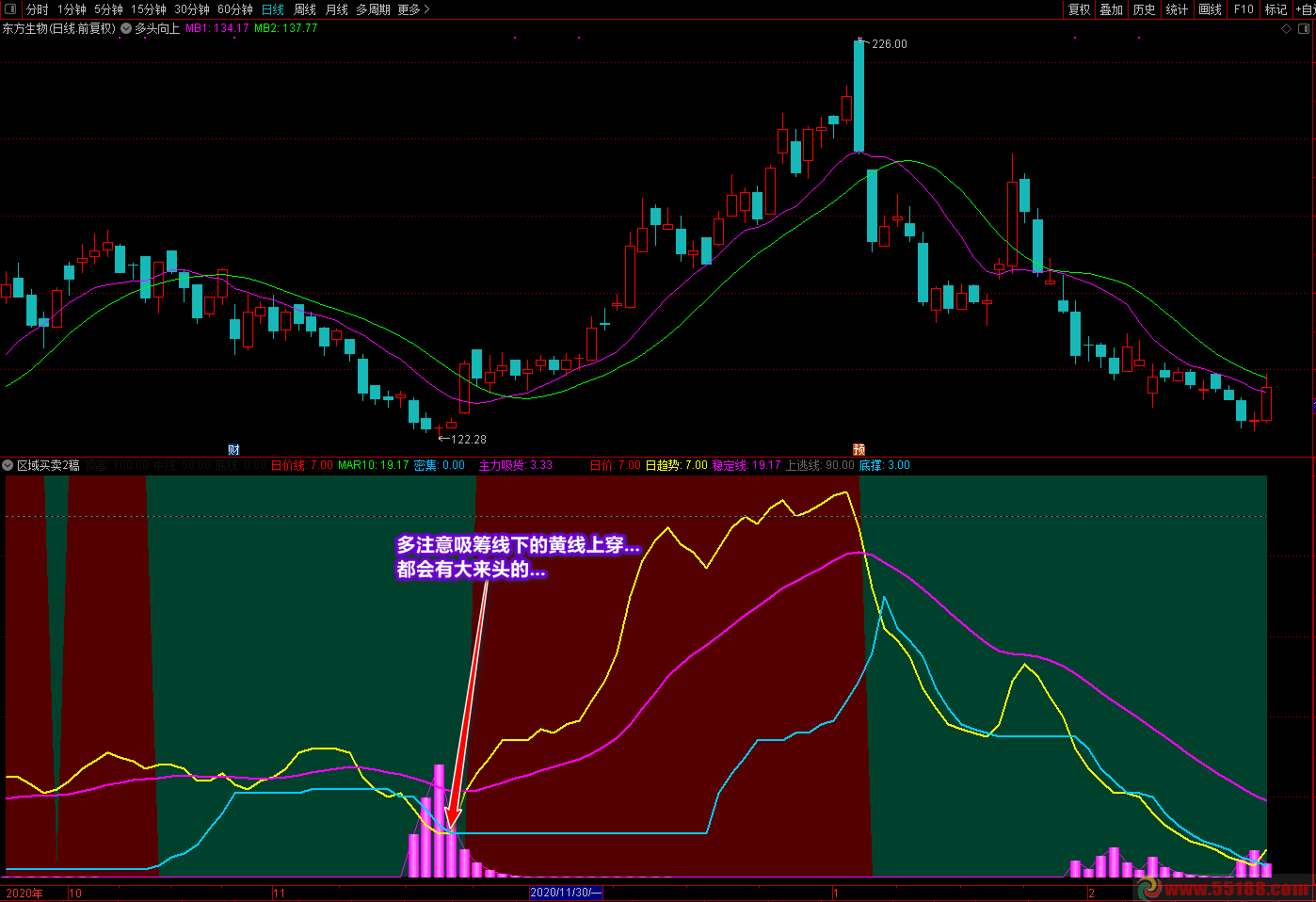Select the 60分钟 period tab

tap(235, 9)
